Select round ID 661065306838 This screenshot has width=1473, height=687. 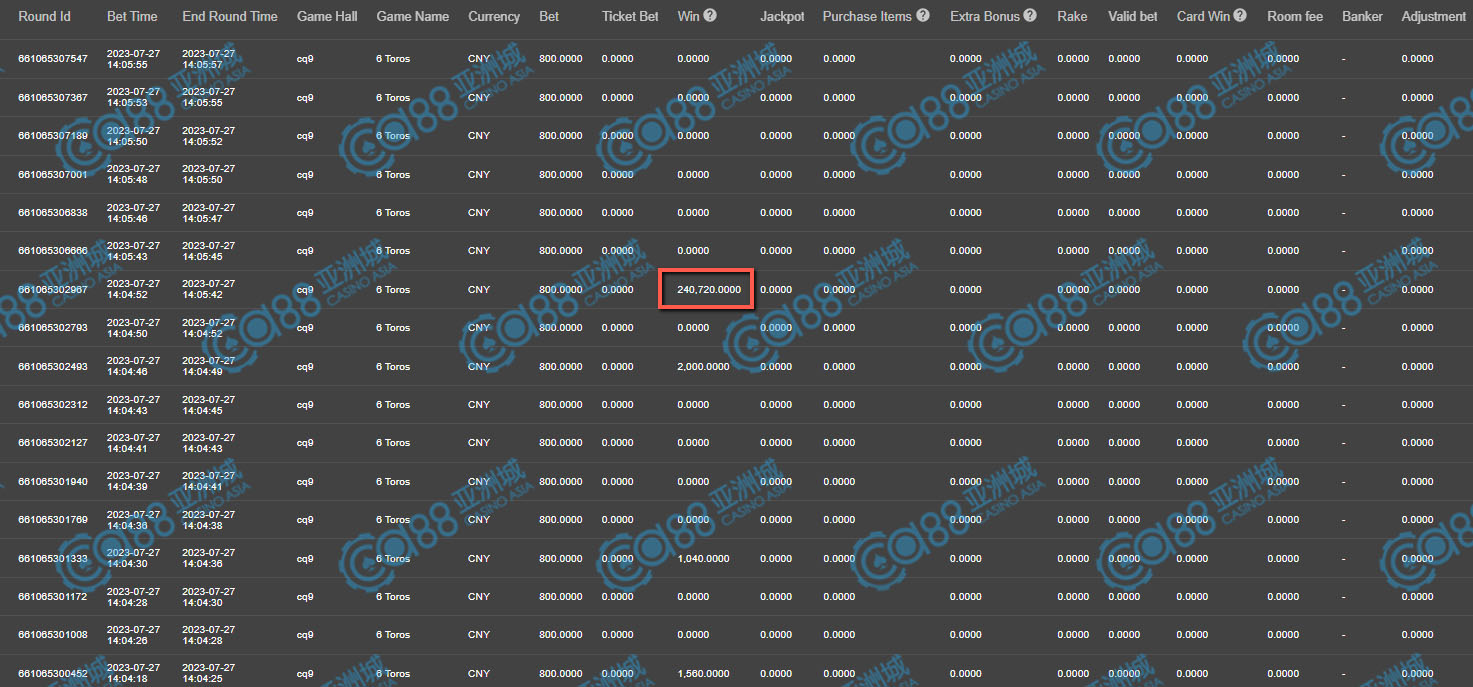coord(53,213)
